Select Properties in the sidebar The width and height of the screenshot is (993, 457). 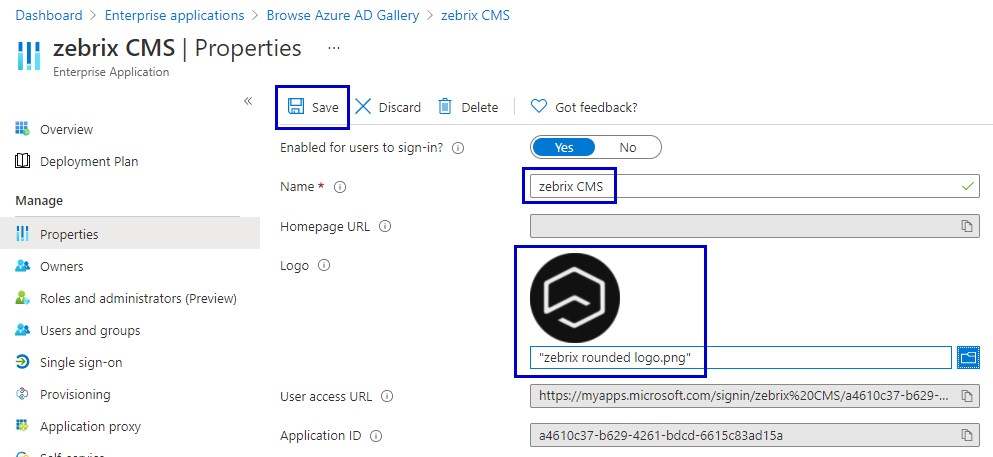point(130,234)
